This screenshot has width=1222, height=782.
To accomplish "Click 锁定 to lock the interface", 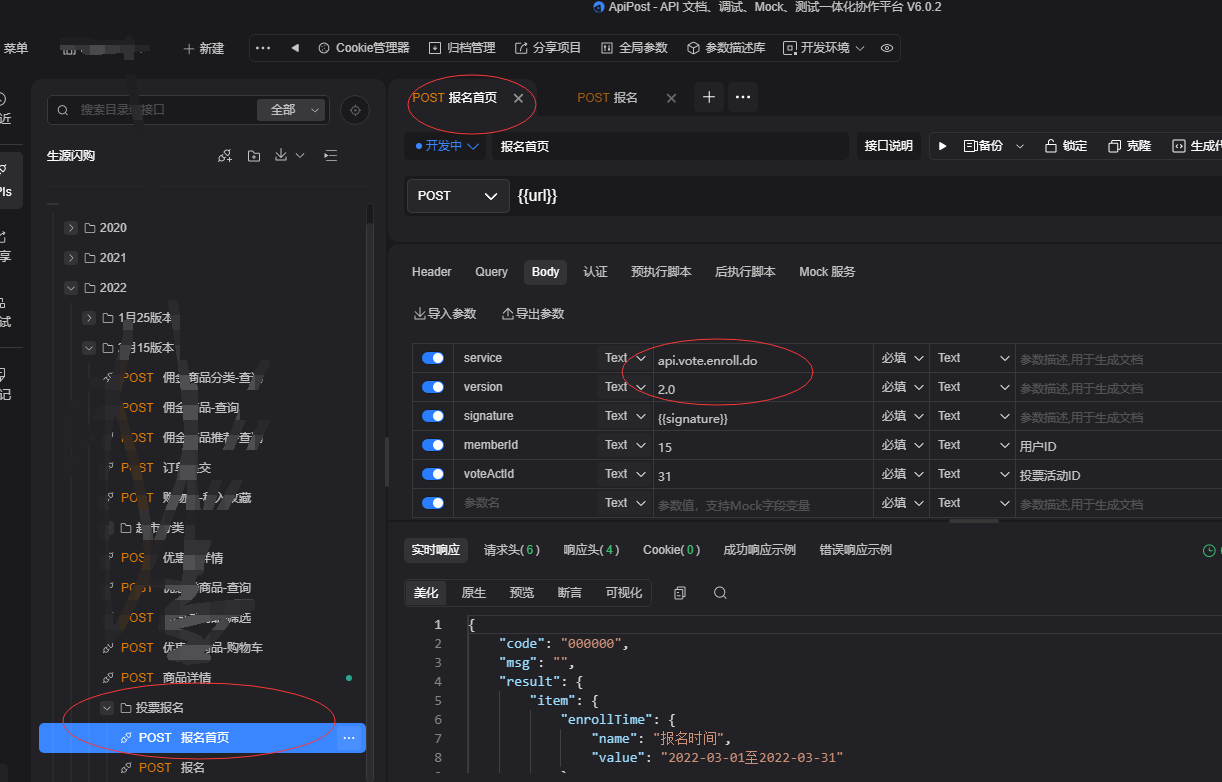I will click(1066, 146).
